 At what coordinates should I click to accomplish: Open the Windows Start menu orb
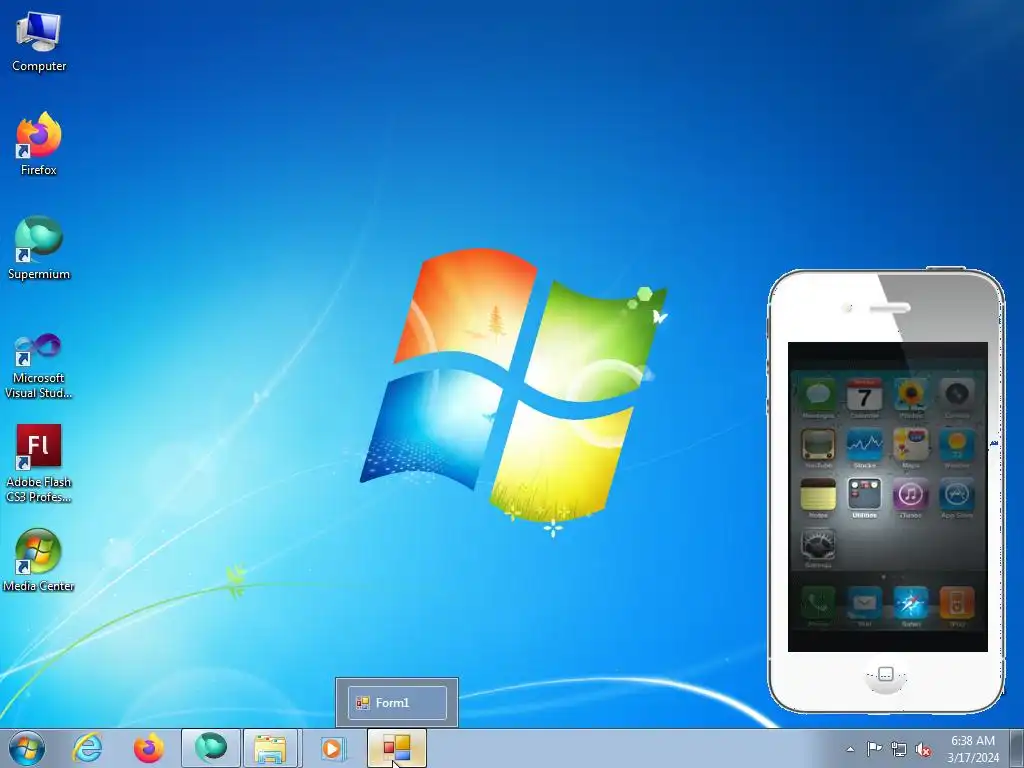(x=27, y=748)
